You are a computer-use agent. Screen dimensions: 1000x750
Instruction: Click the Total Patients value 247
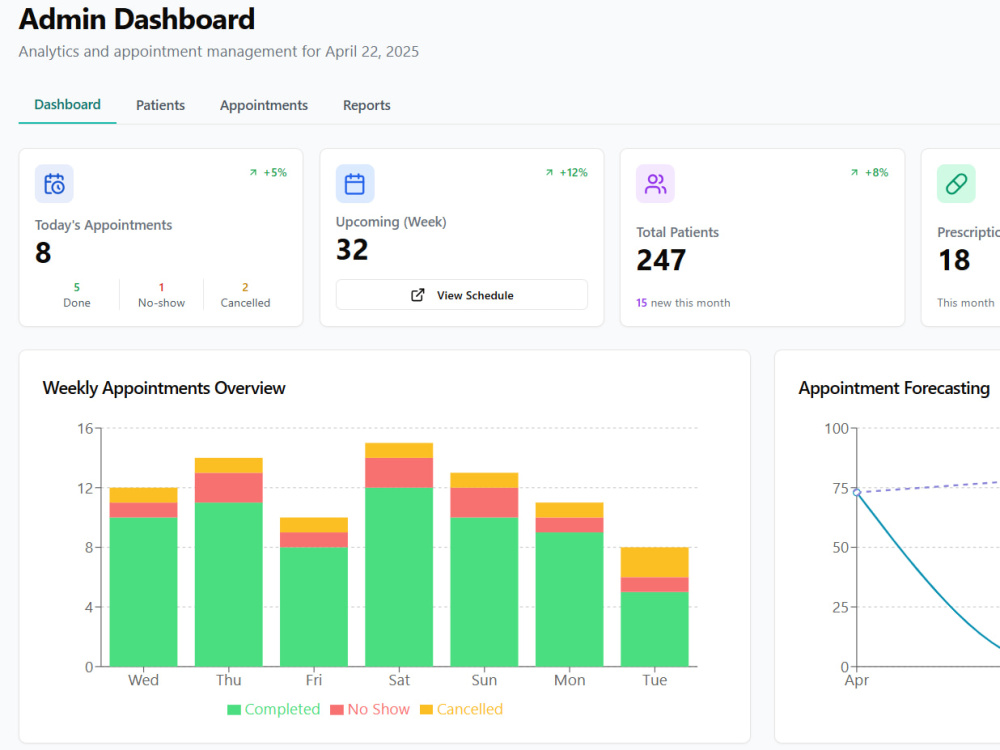(x=661, y=260)
